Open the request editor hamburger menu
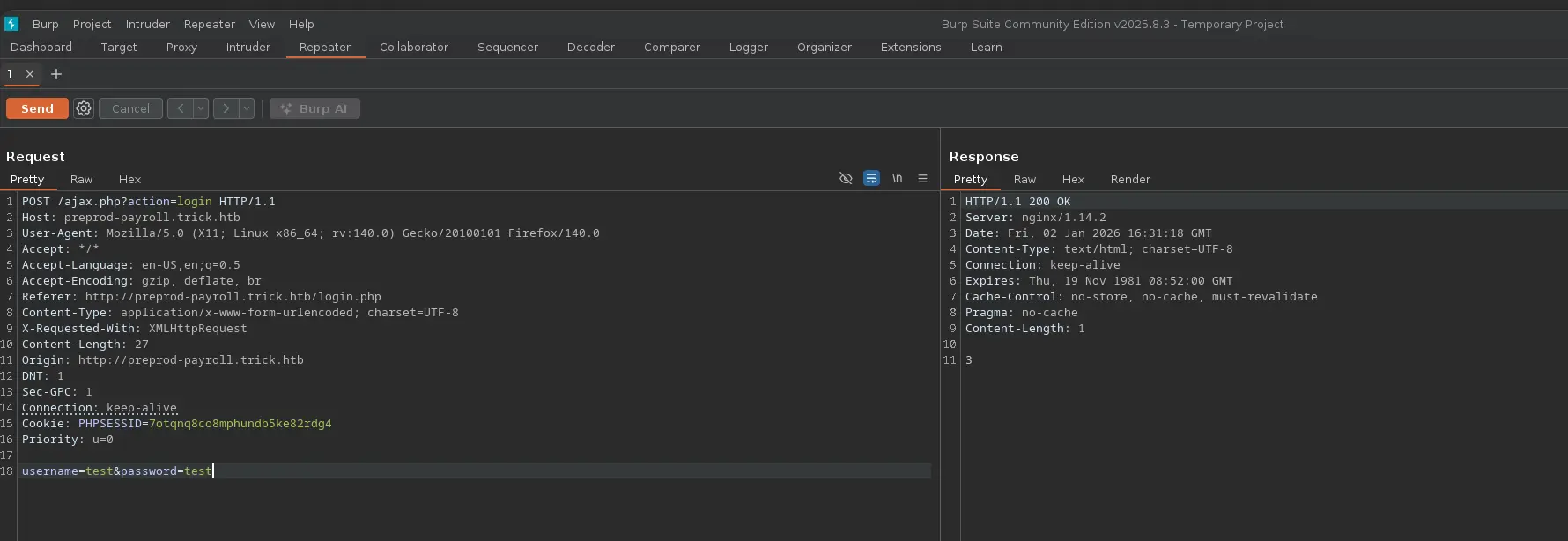 [922, 179]
